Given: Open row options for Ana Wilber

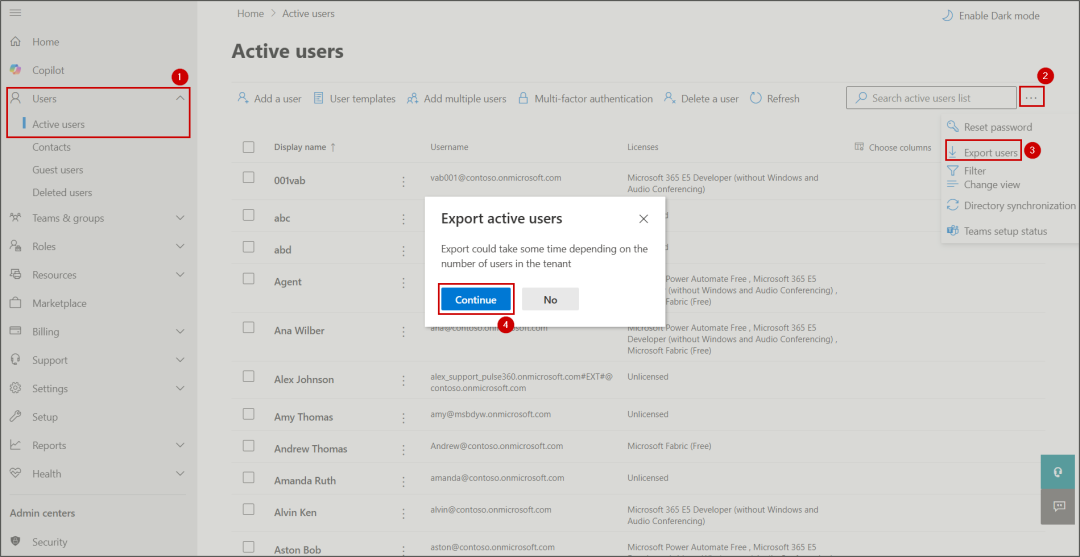Looking at the screenshot, I should pyautogui.click(x=404, y=331).
